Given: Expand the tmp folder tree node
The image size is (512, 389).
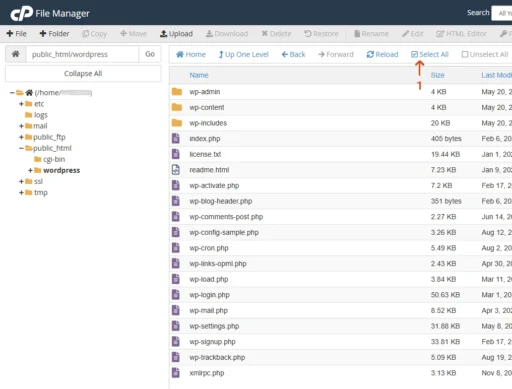Looking at the screenshot, I should (21, 192).
